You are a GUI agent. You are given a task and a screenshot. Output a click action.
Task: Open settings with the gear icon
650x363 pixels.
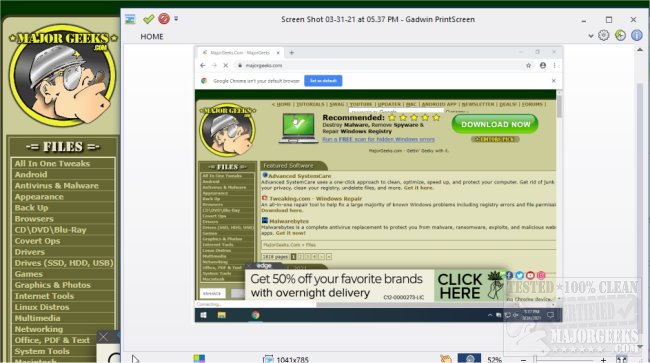[x=604, y=36]
